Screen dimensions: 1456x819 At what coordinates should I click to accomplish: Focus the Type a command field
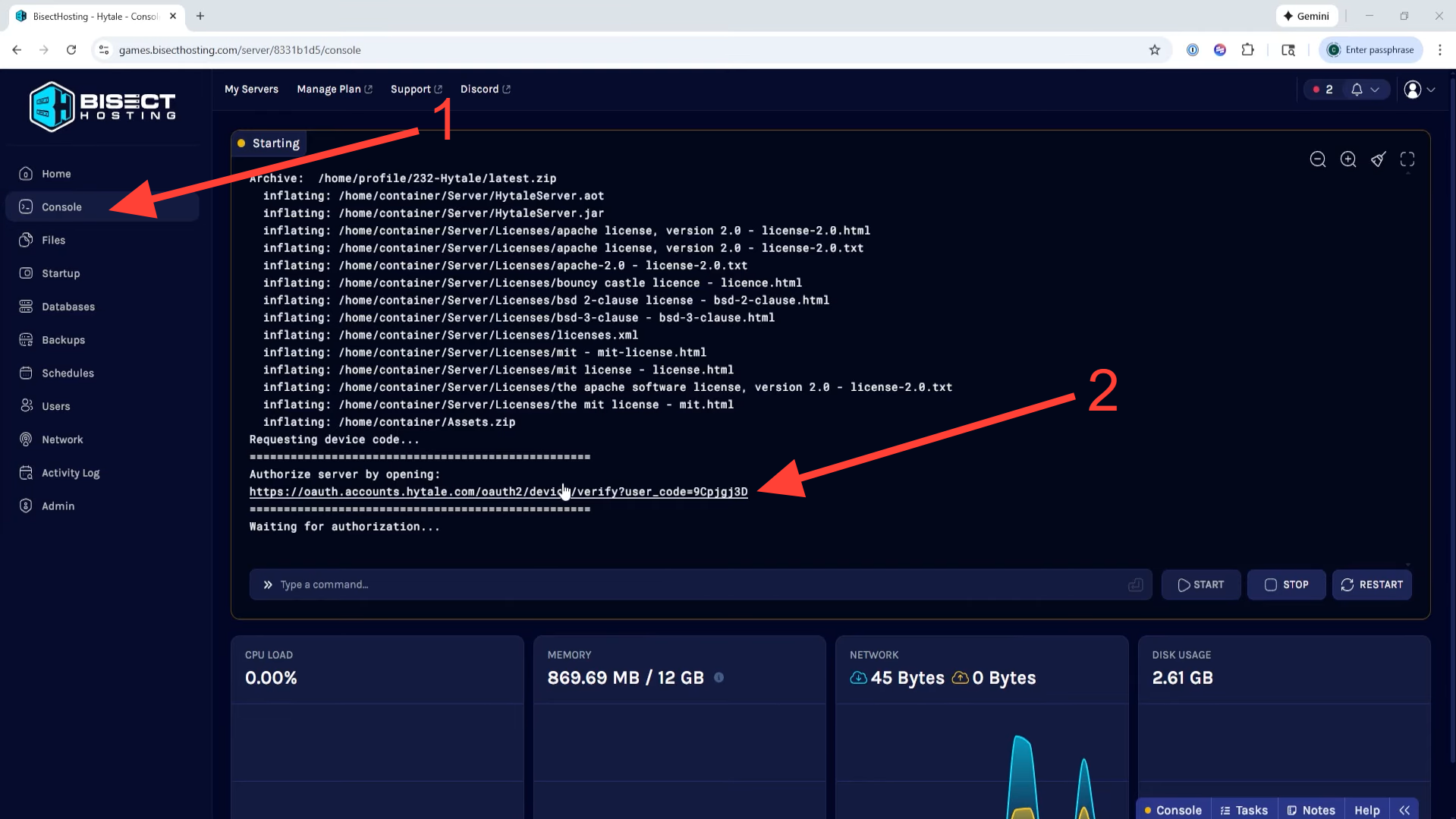(698, 584)
